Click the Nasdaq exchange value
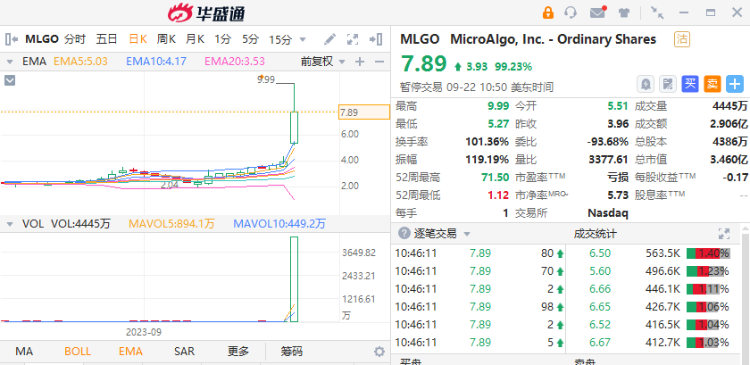 tap(607, 213)
